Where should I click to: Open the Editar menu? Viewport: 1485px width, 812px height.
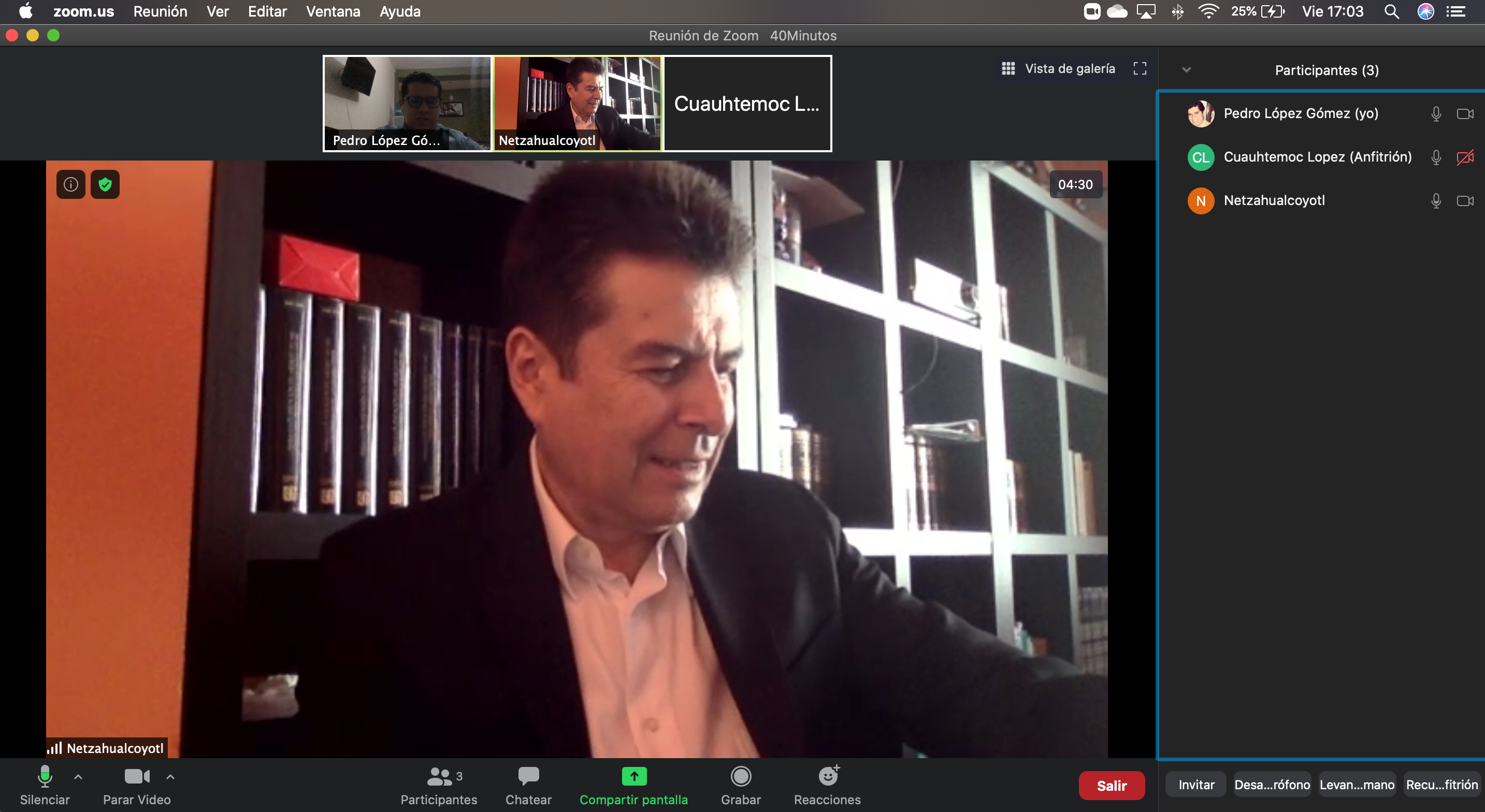267,11
